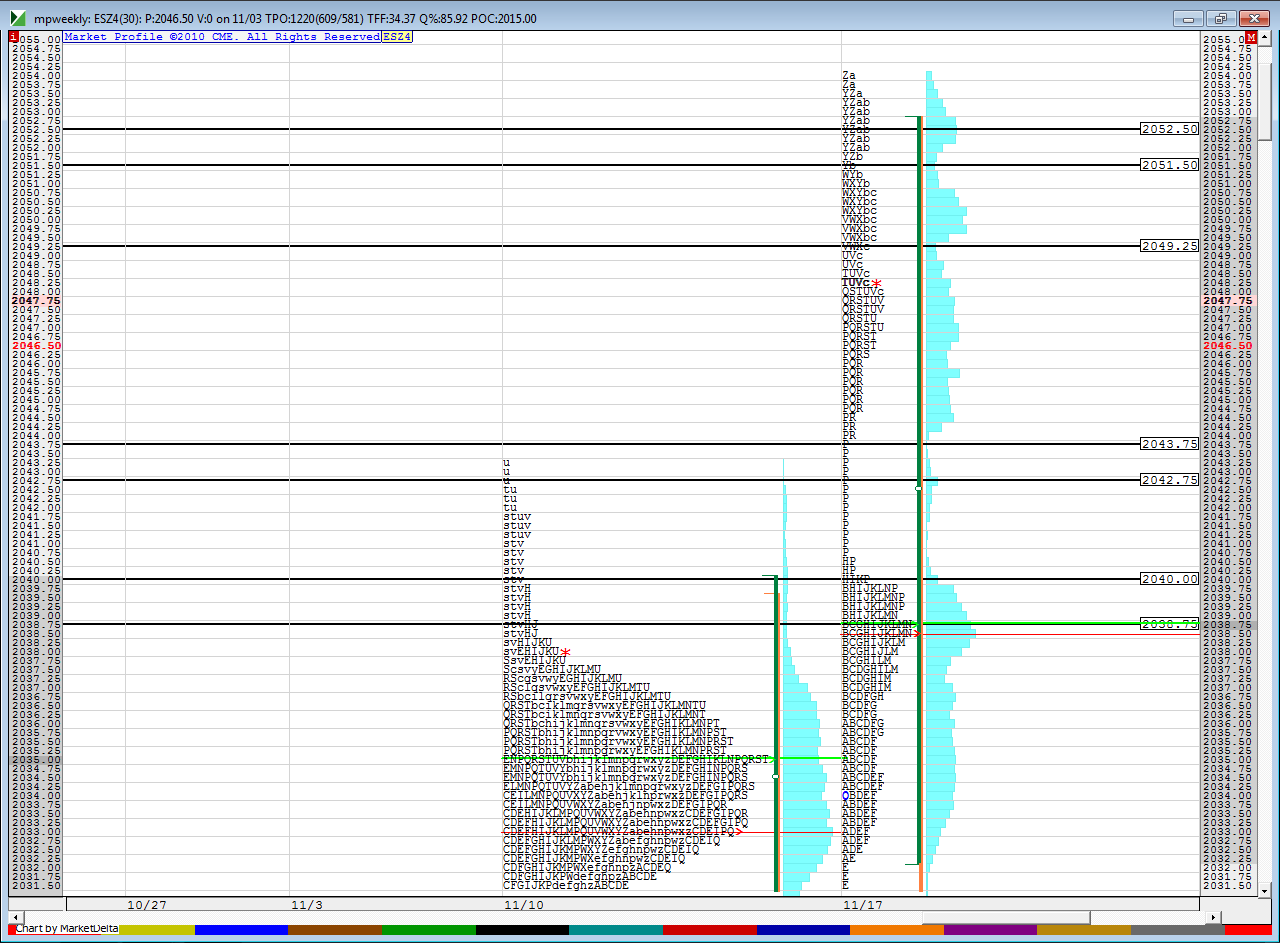Image resolution: width=1280 pixels, height=943 pixels.
Task: Click the green-boxed 2038.75 price level label
Action: tap(1169, 623)
